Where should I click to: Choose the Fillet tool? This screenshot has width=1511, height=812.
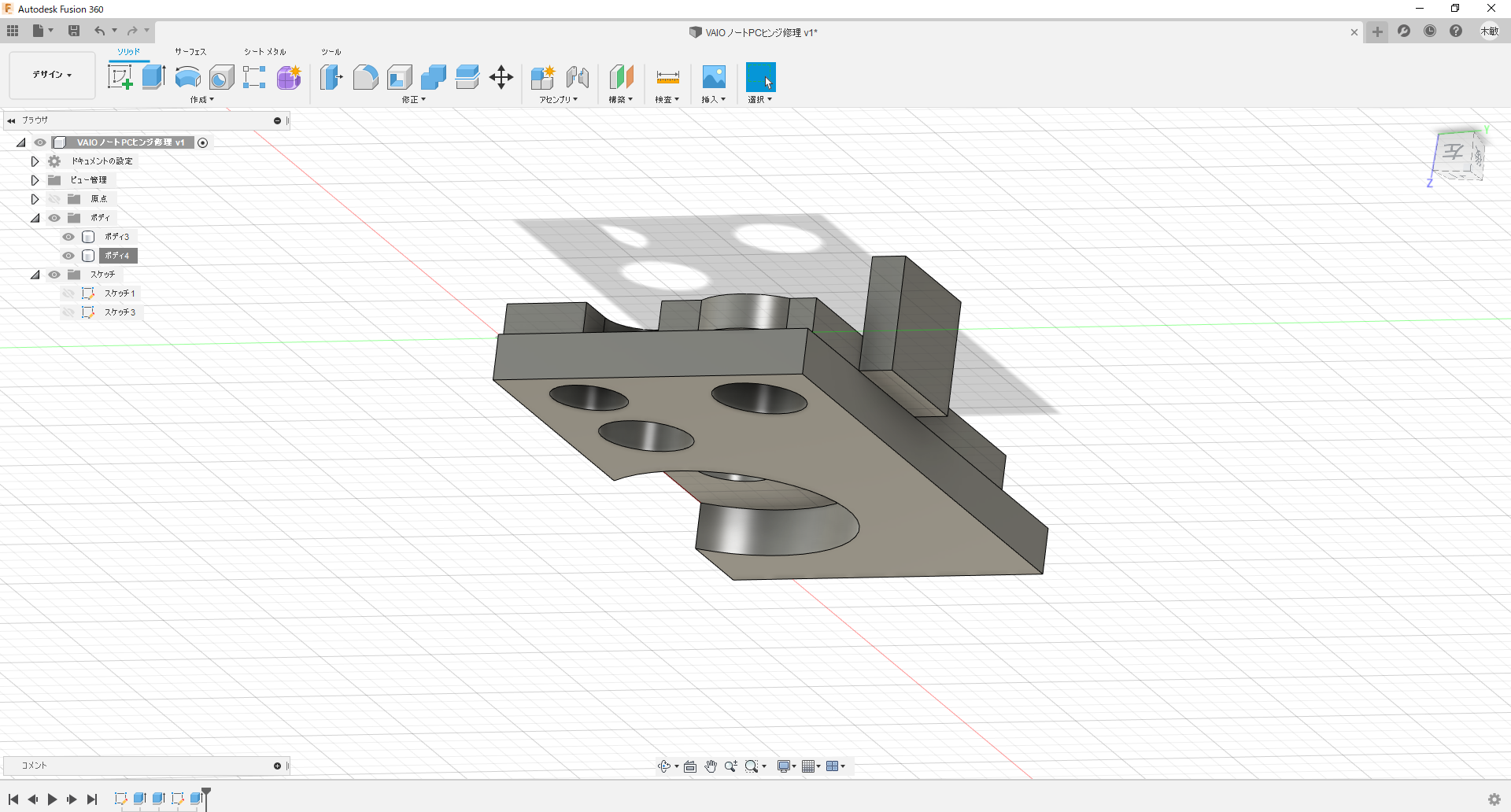click(x=365, y=77)
